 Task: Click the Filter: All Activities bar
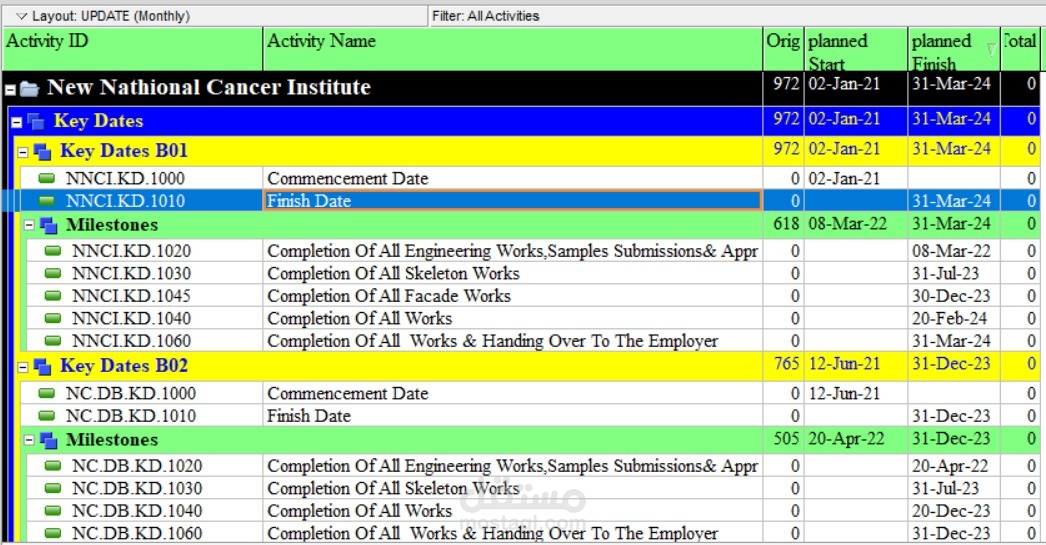click(x=736, y=16)
